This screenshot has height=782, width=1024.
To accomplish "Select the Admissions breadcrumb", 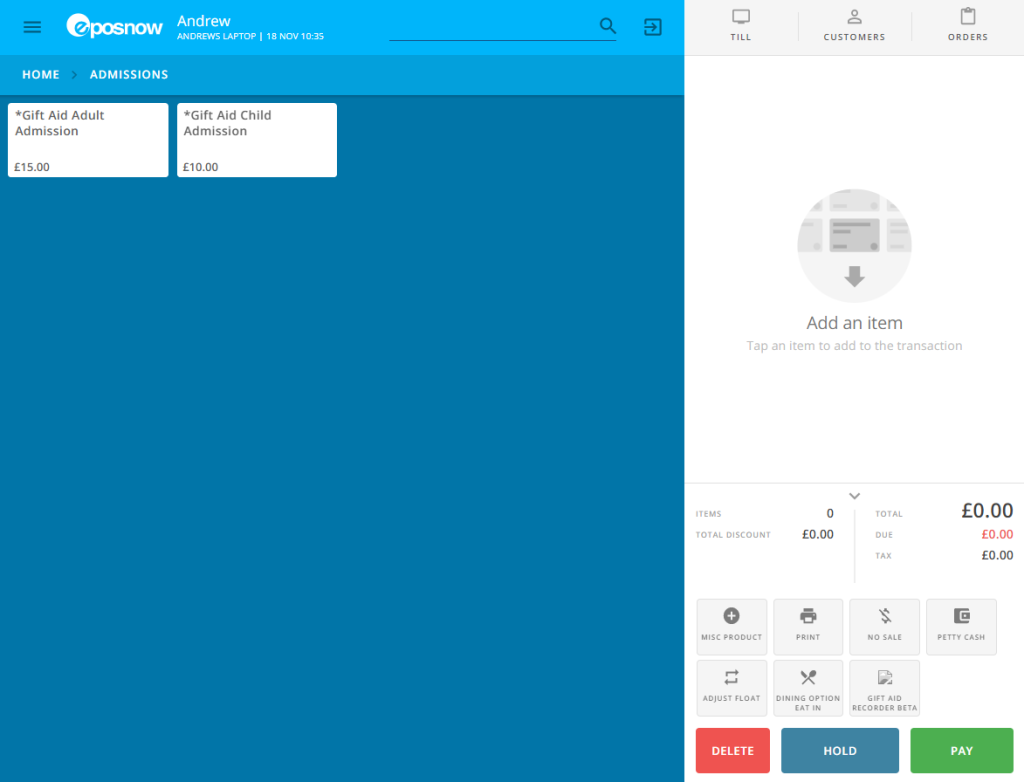I will pyautogui.click(x=129, y=74).
